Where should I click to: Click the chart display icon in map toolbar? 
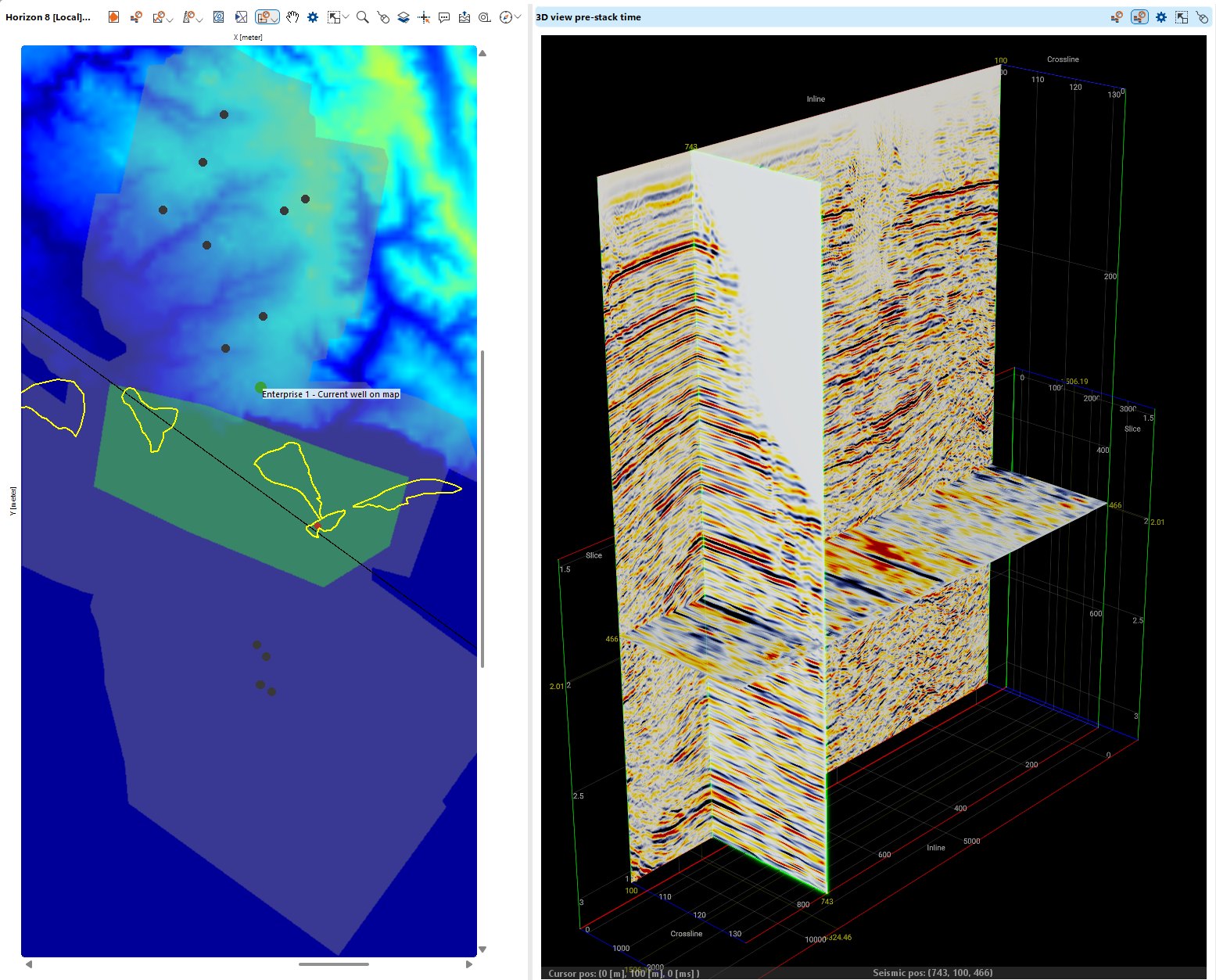pyautogui.click(x=159, y=17)
